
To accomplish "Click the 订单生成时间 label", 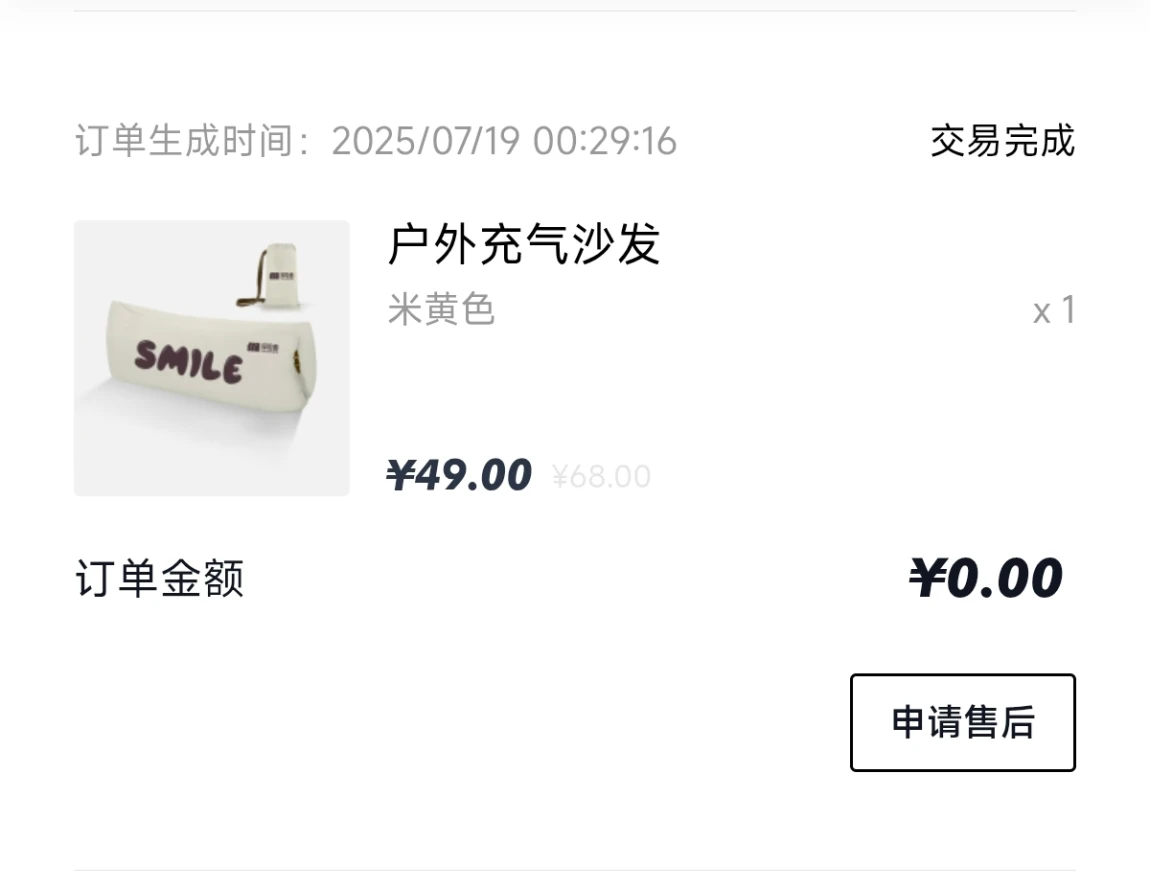I will (x=184, y=141).
